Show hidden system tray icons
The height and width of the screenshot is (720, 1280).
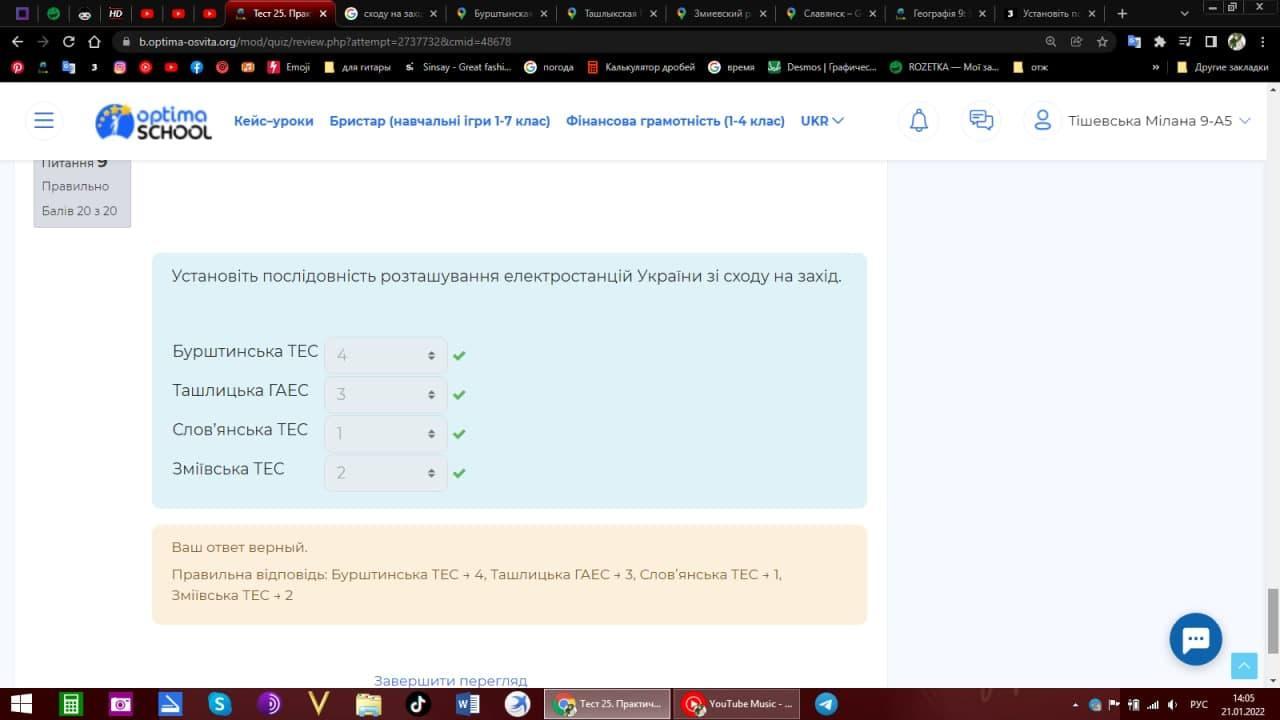pos(1075,704)
